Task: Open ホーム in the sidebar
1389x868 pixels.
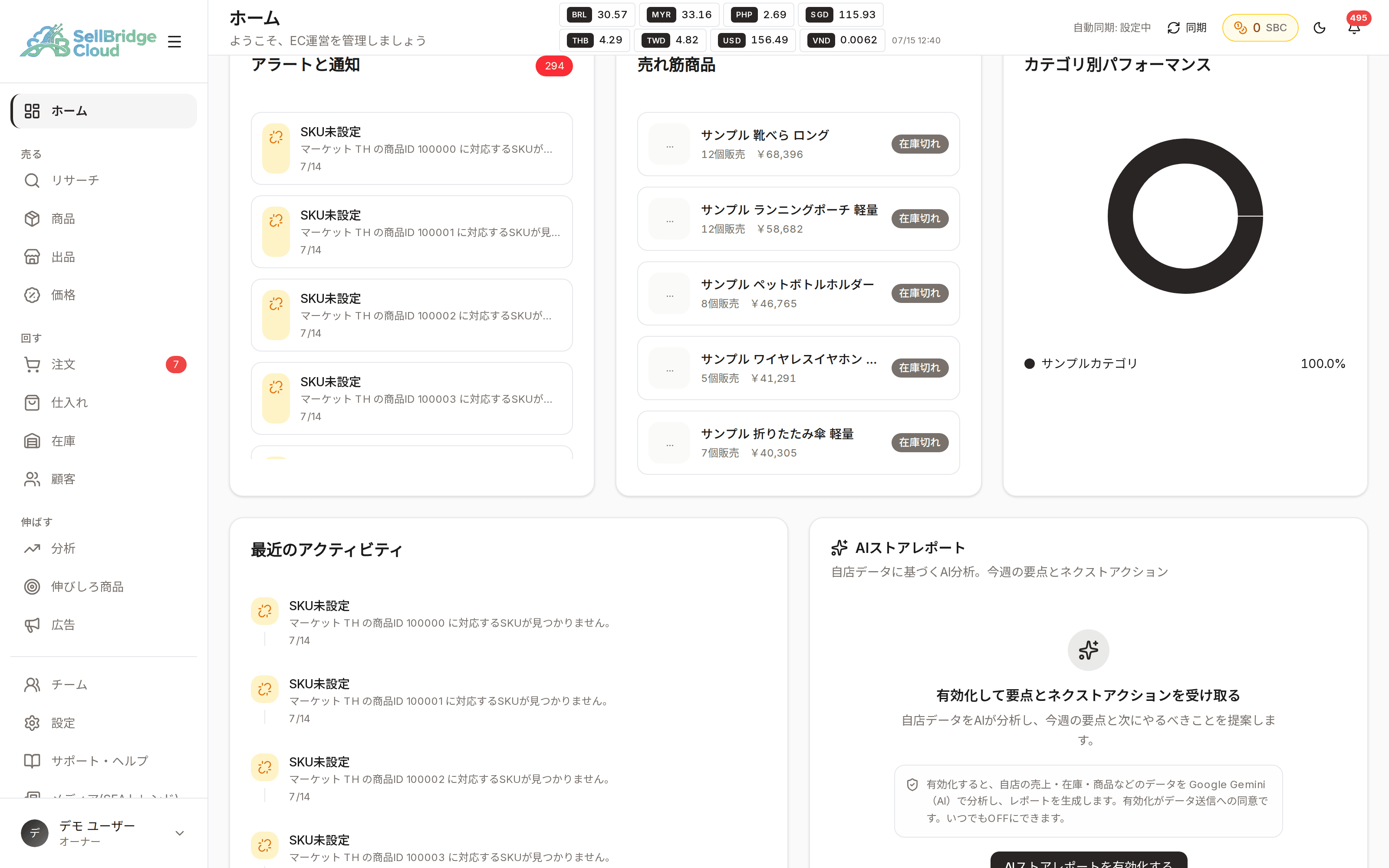Action: coord(104,111)
